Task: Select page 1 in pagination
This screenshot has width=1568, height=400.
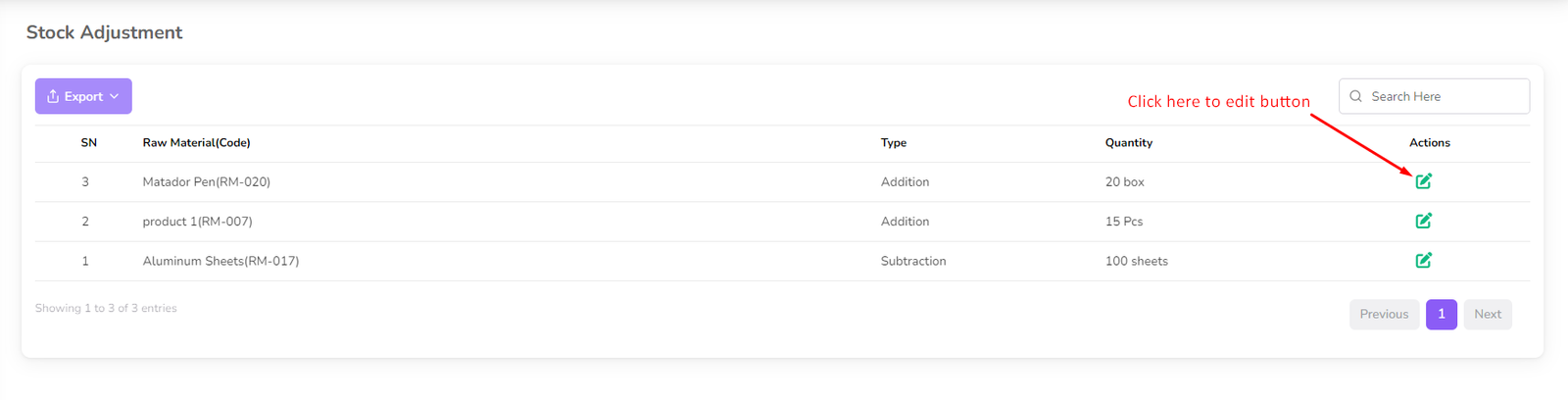Action: point(1441,314)
